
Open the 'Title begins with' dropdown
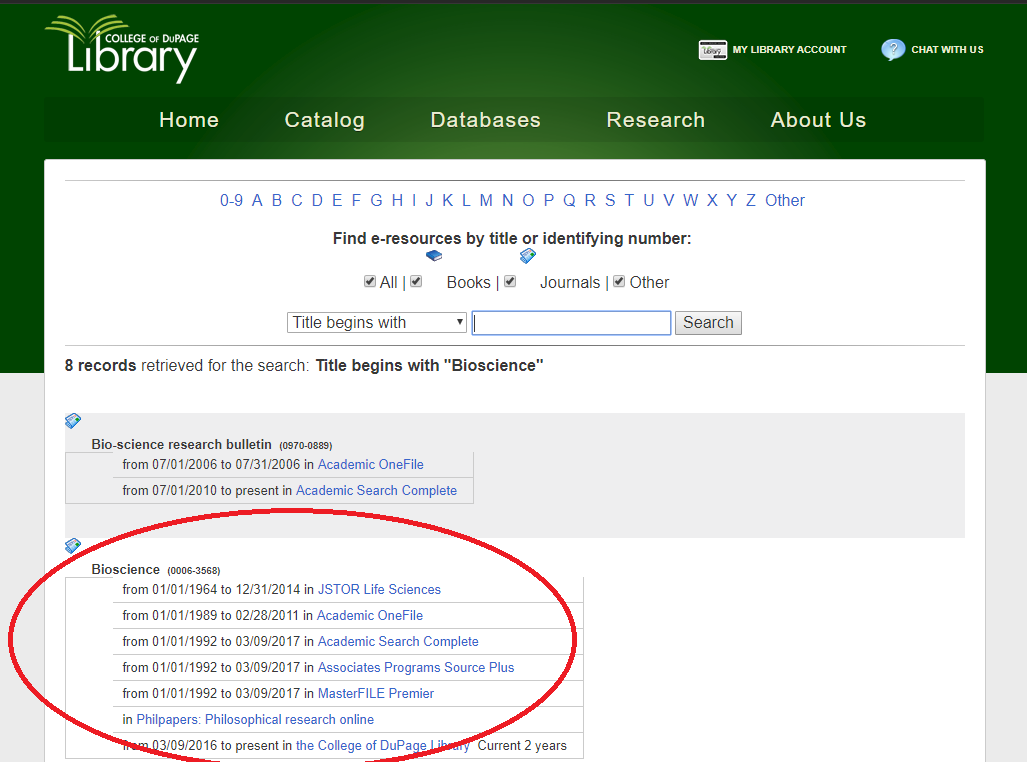377,323
